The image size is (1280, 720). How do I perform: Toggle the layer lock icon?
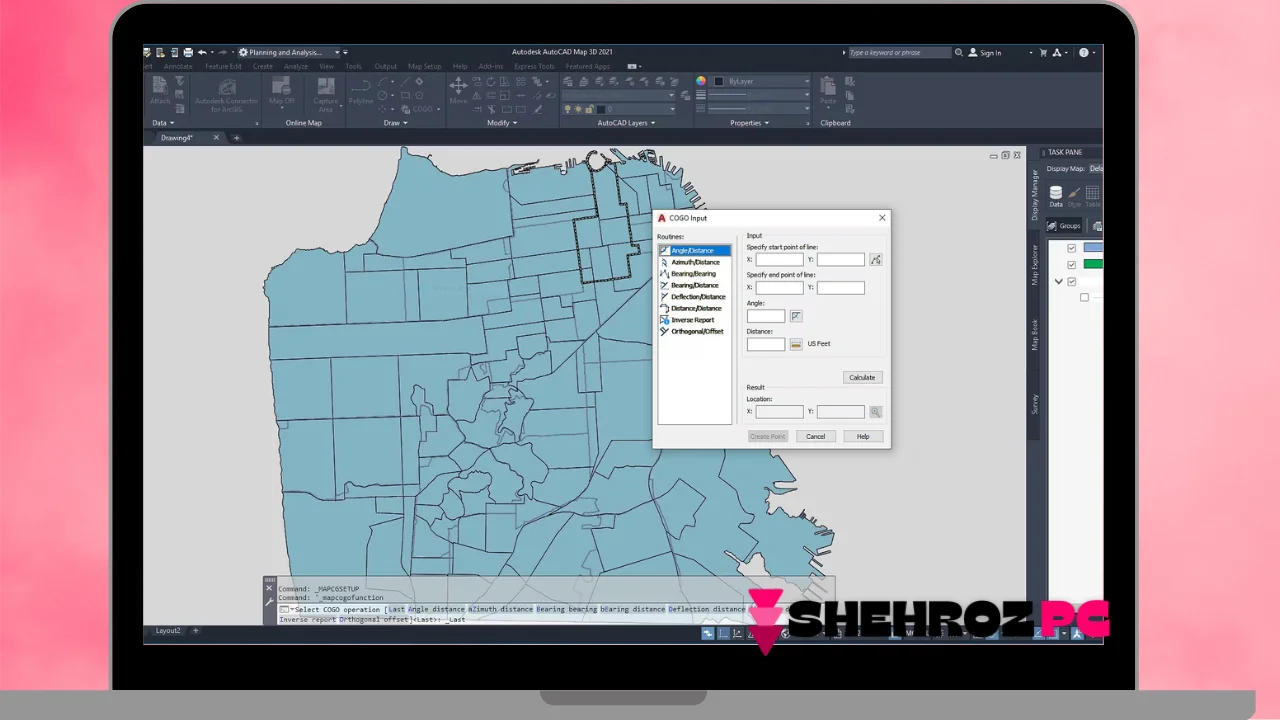tap(589, 109)
